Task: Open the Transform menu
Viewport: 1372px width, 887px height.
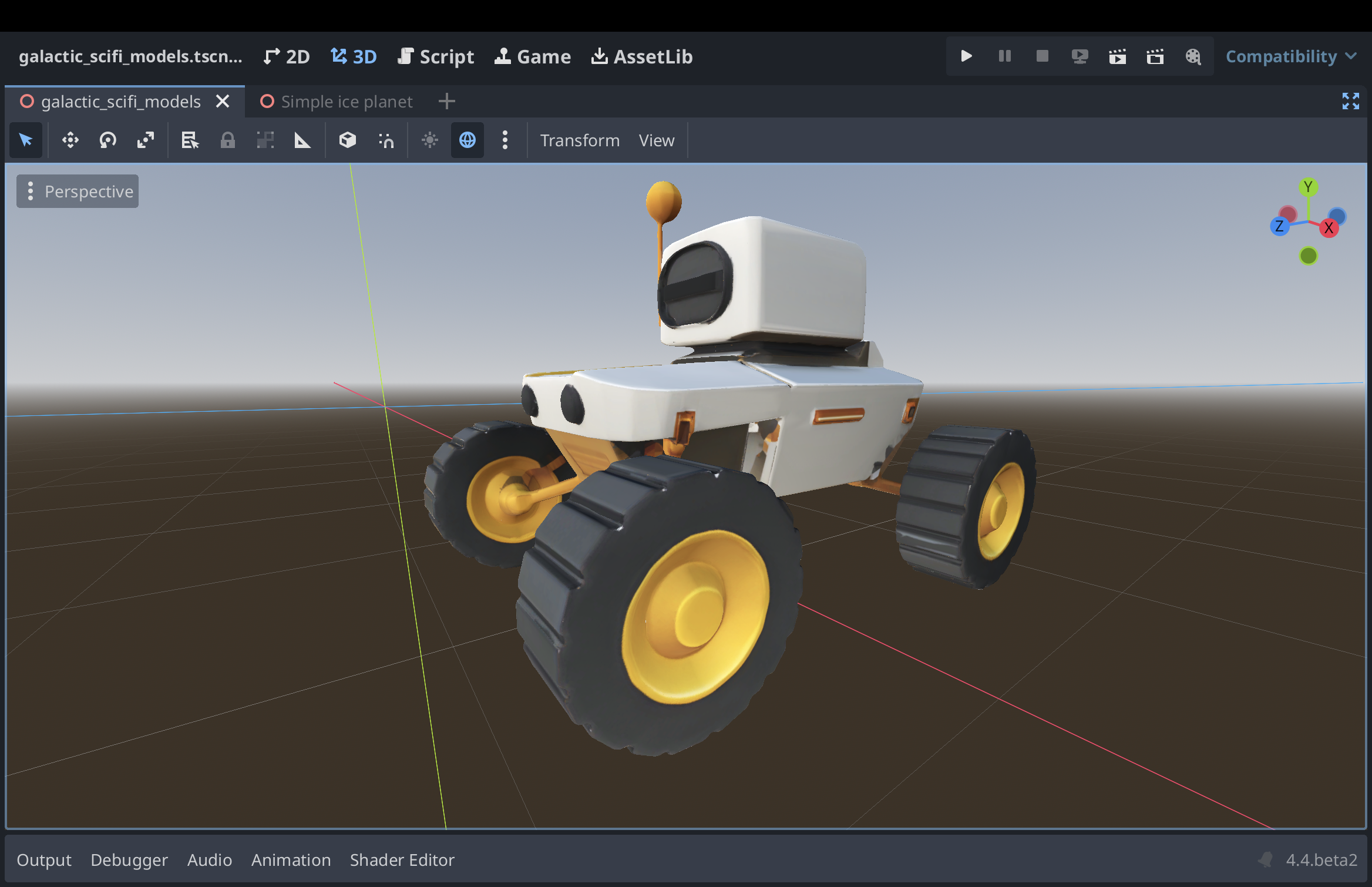Action: click(x=580, y=141)
